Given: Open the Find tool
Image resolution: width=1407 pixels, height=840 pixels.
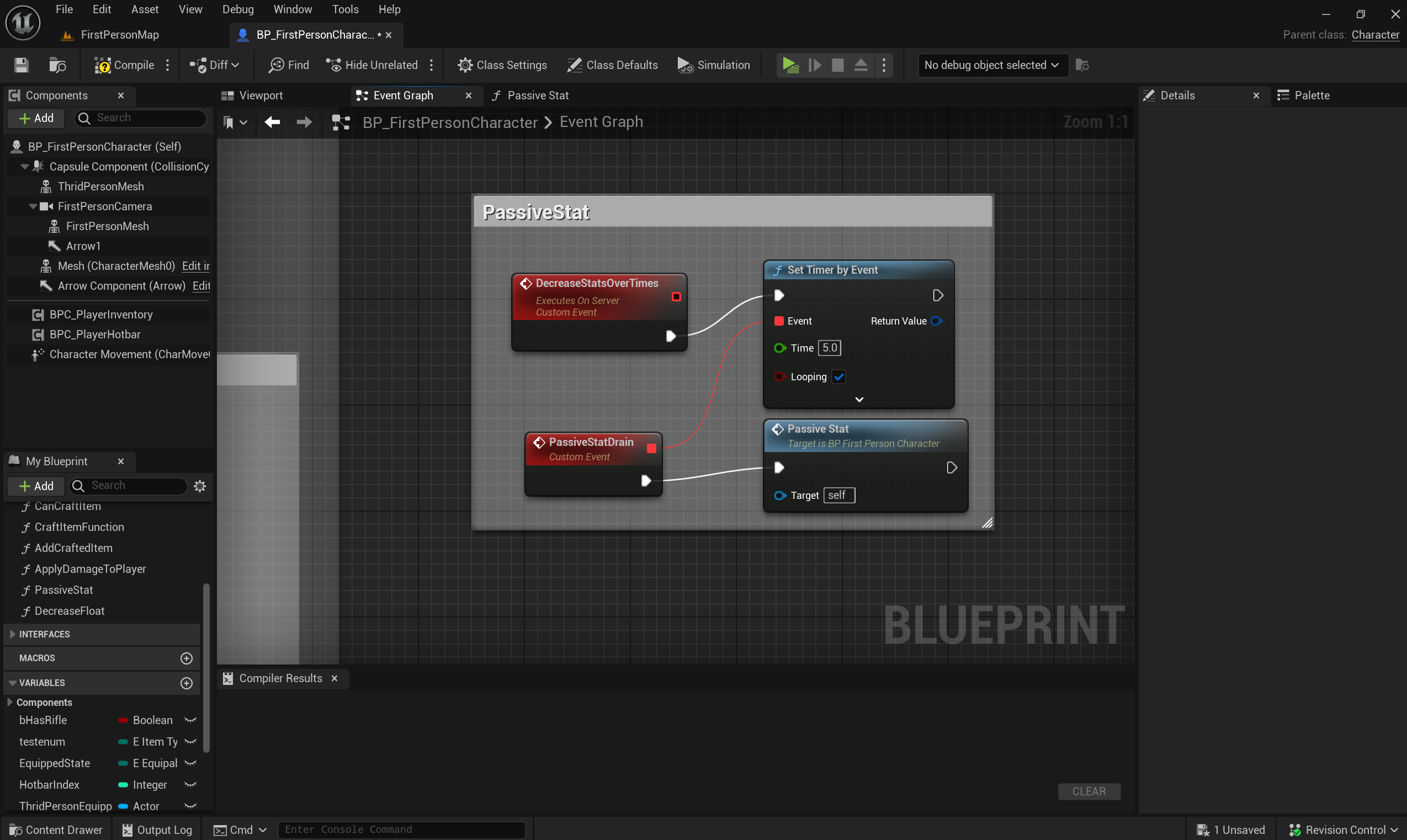Looking at the screenshot, I should 289,65.
